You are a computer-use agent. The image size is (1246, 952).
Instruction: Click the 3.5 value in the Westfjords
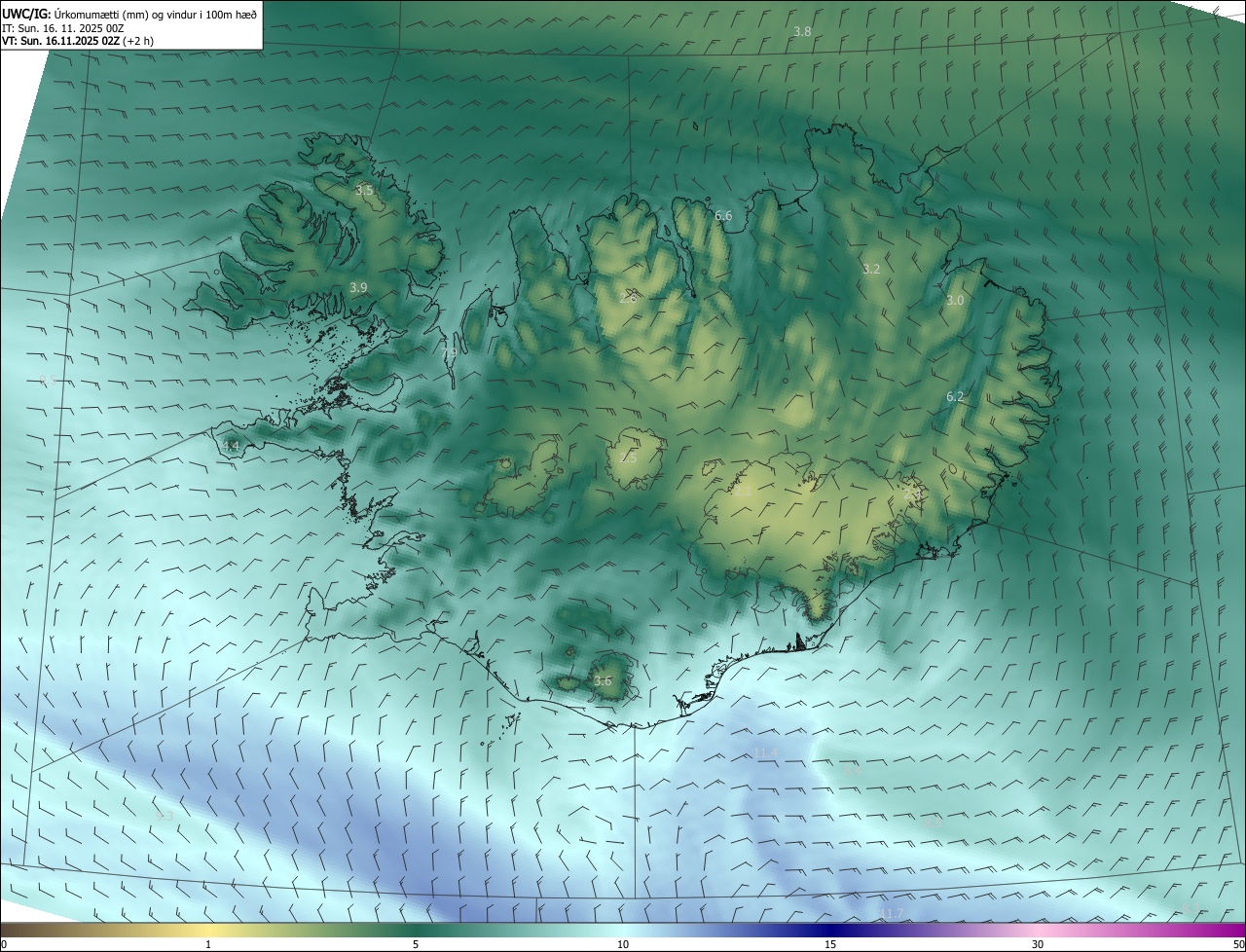point(364,191)
